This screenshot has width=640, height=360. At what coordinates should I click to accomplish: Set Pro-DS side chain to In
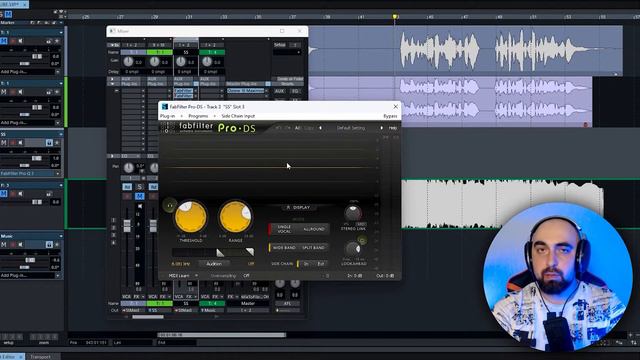(306, 264)
